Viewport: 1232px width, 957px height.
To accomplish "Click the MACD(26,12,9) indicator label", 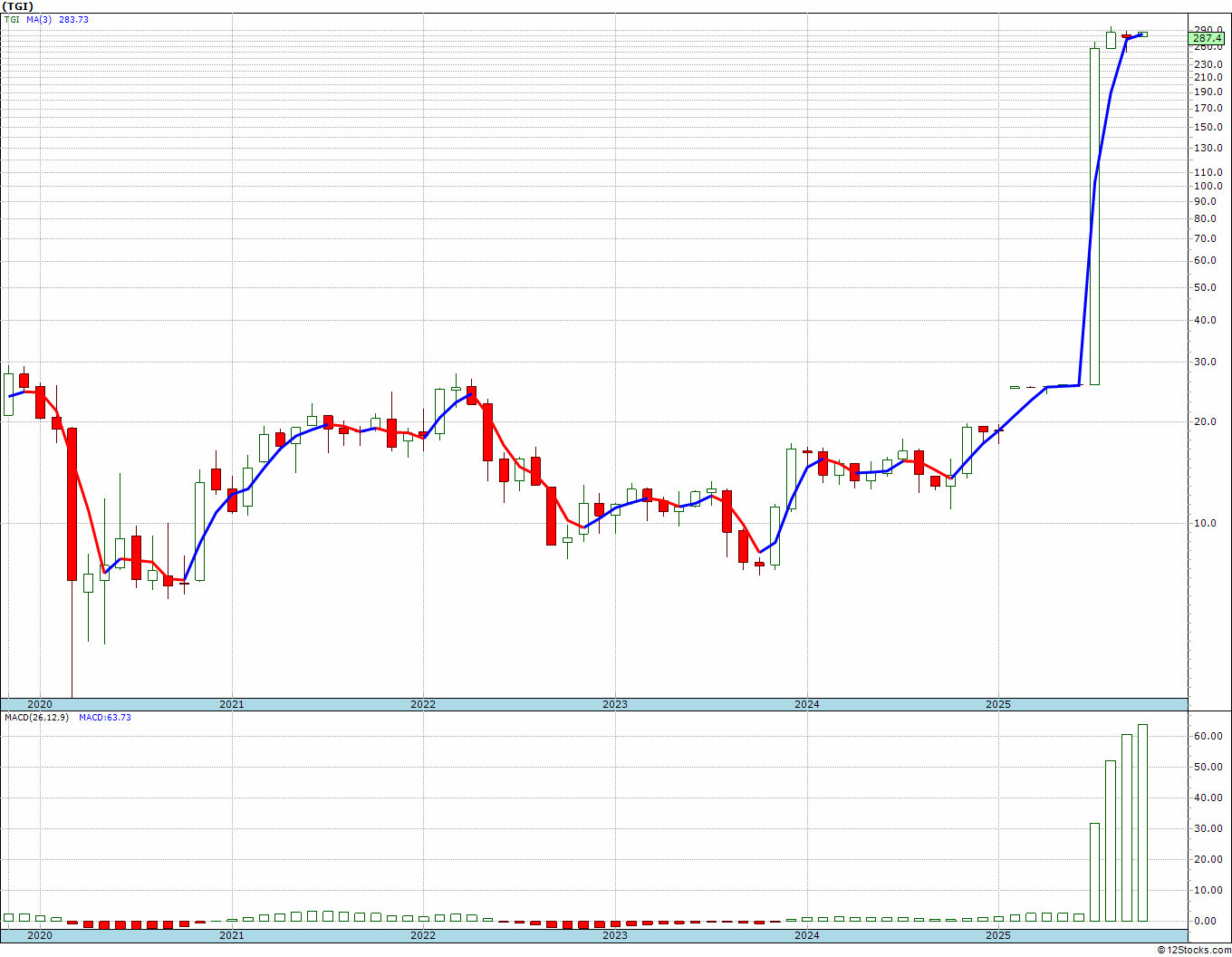I will pos(36,718).
